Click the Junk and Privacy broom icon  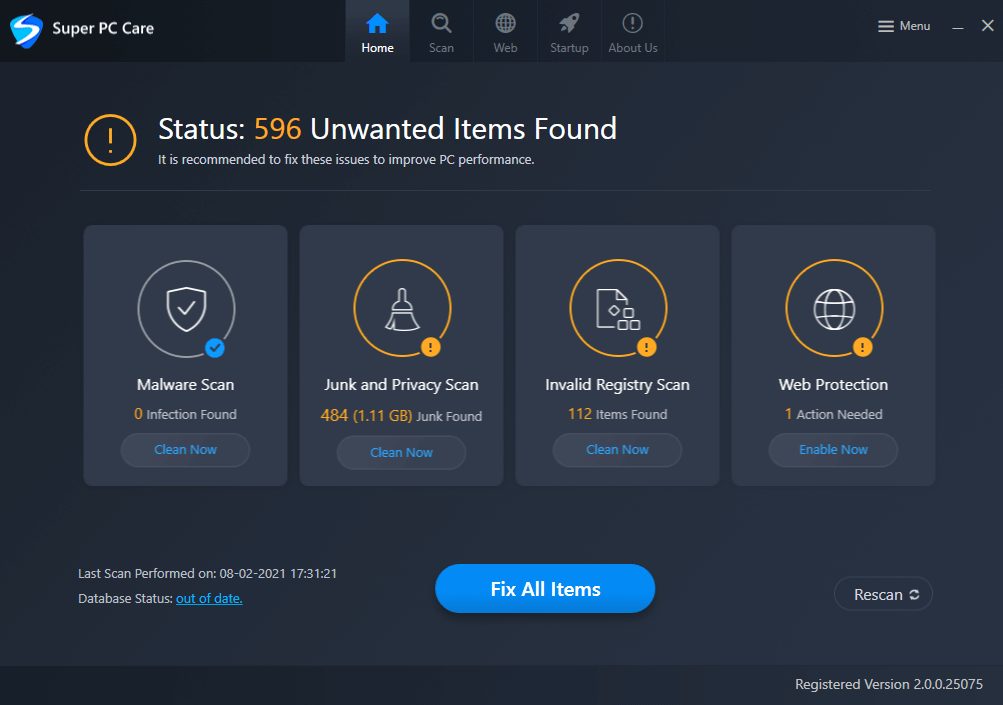click(x=402, y=310)
